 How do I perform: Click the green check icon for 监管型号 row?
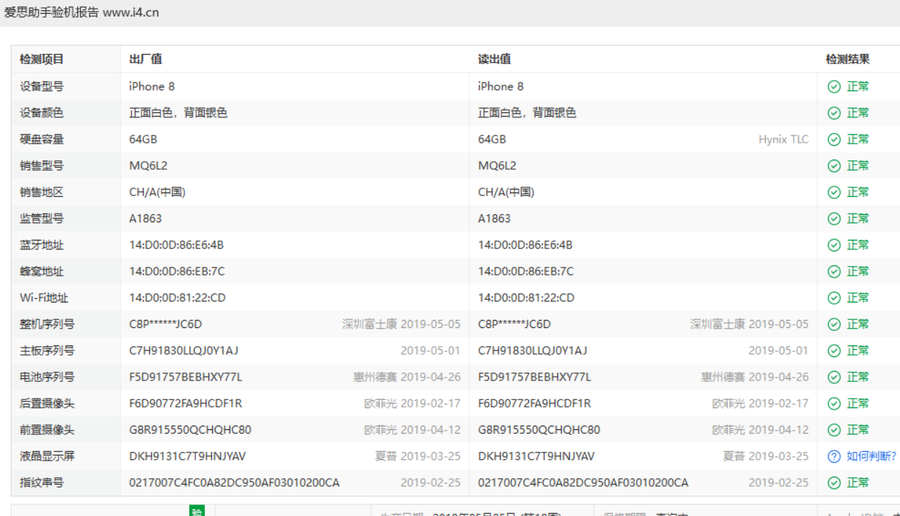tap(834, 219)
